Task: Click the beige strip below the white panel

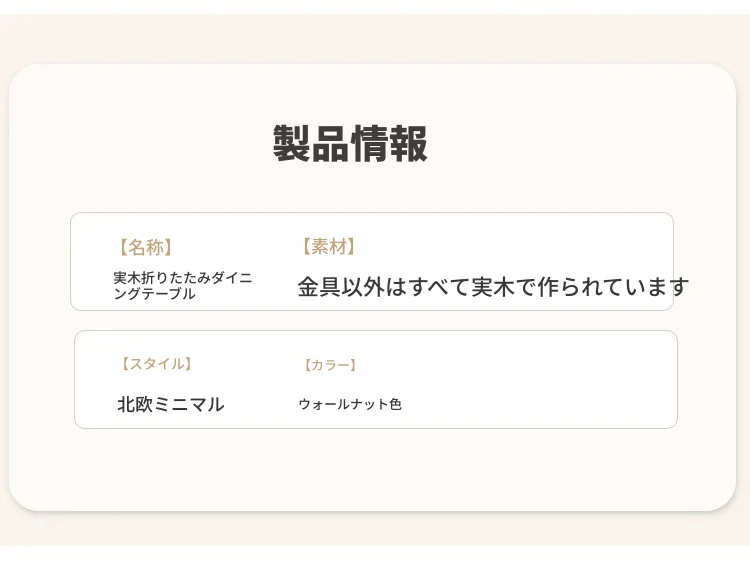Action: pos(372,532)
